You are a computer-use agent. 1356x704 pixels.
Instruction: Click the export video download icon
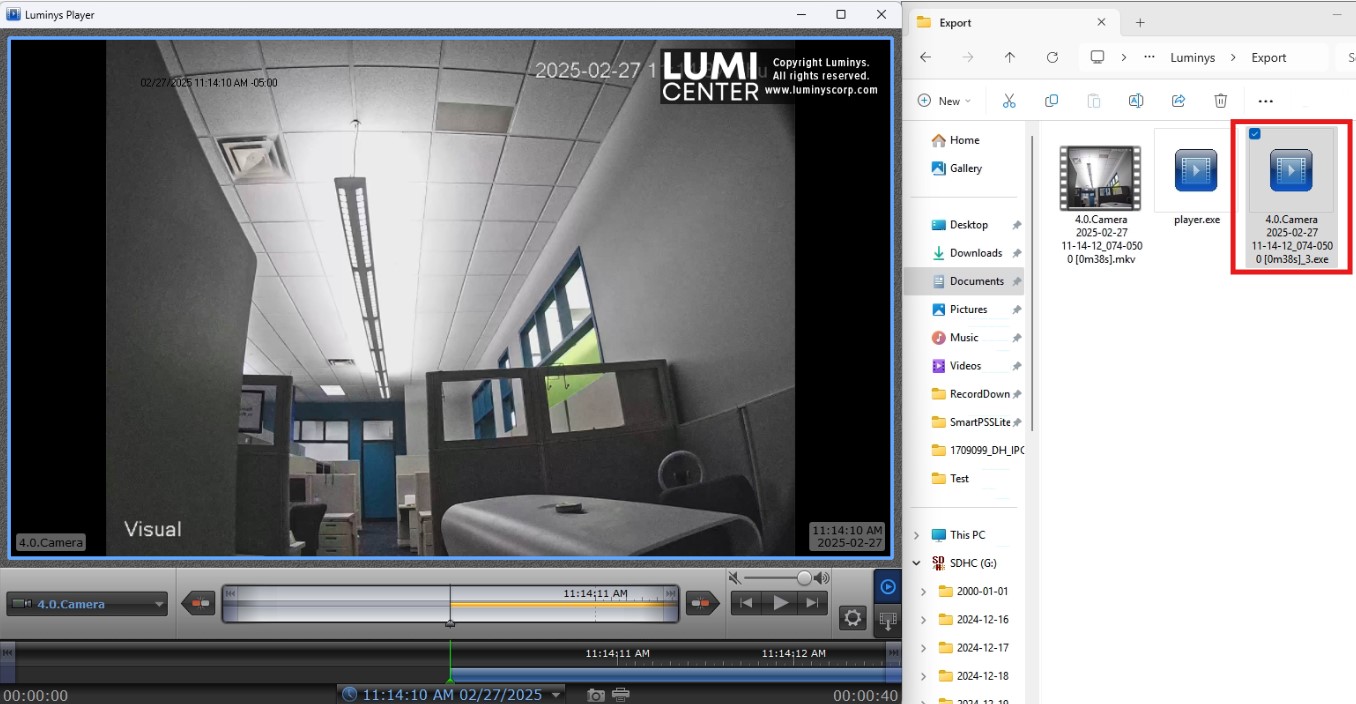tap(887, 621)
